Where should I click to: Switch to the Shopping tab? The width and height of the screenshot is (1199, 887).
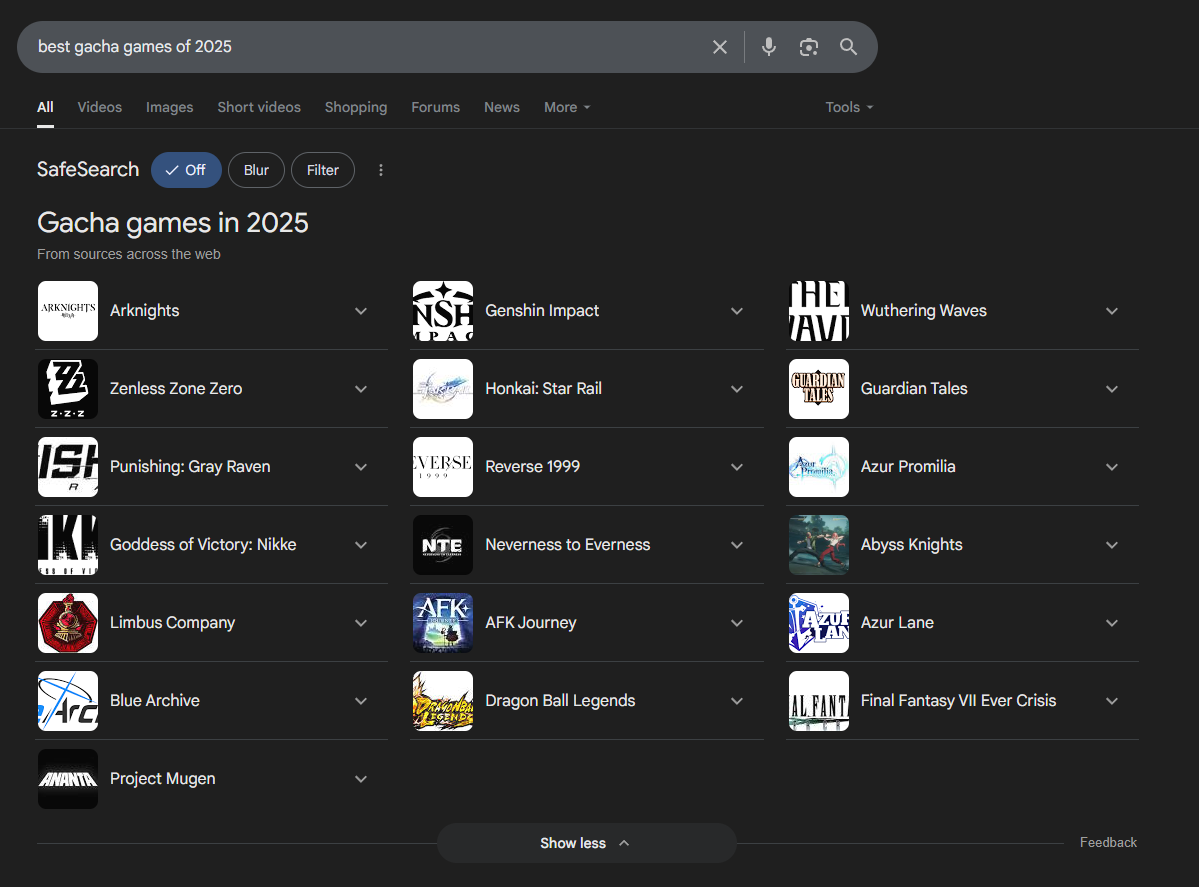click(356, 107)
